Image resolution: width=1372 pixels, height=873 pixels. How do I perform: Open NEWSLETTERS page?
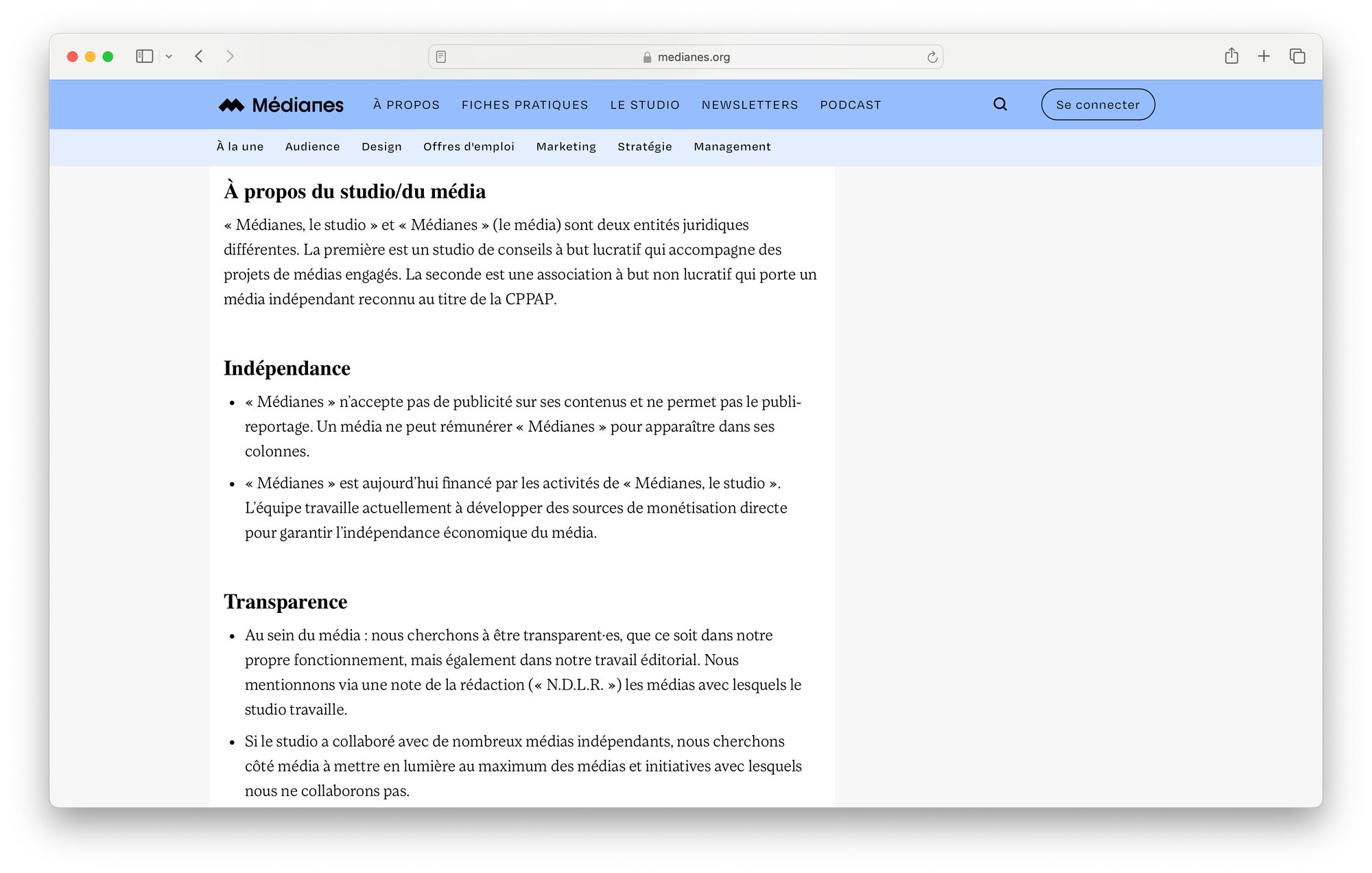pos(750,105)
